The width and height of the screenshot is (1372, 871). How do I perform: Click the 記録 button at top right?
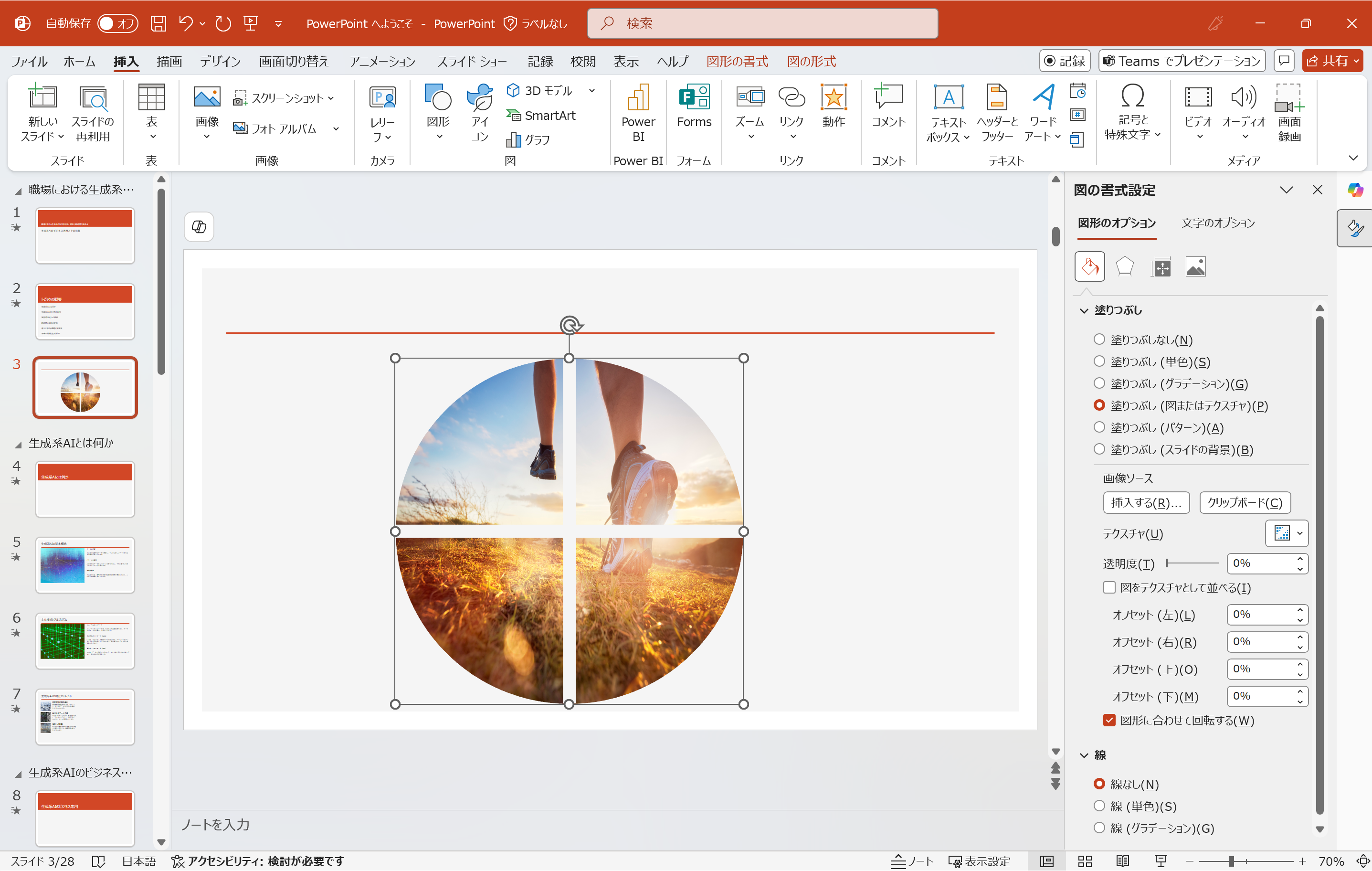[1064, 61]
